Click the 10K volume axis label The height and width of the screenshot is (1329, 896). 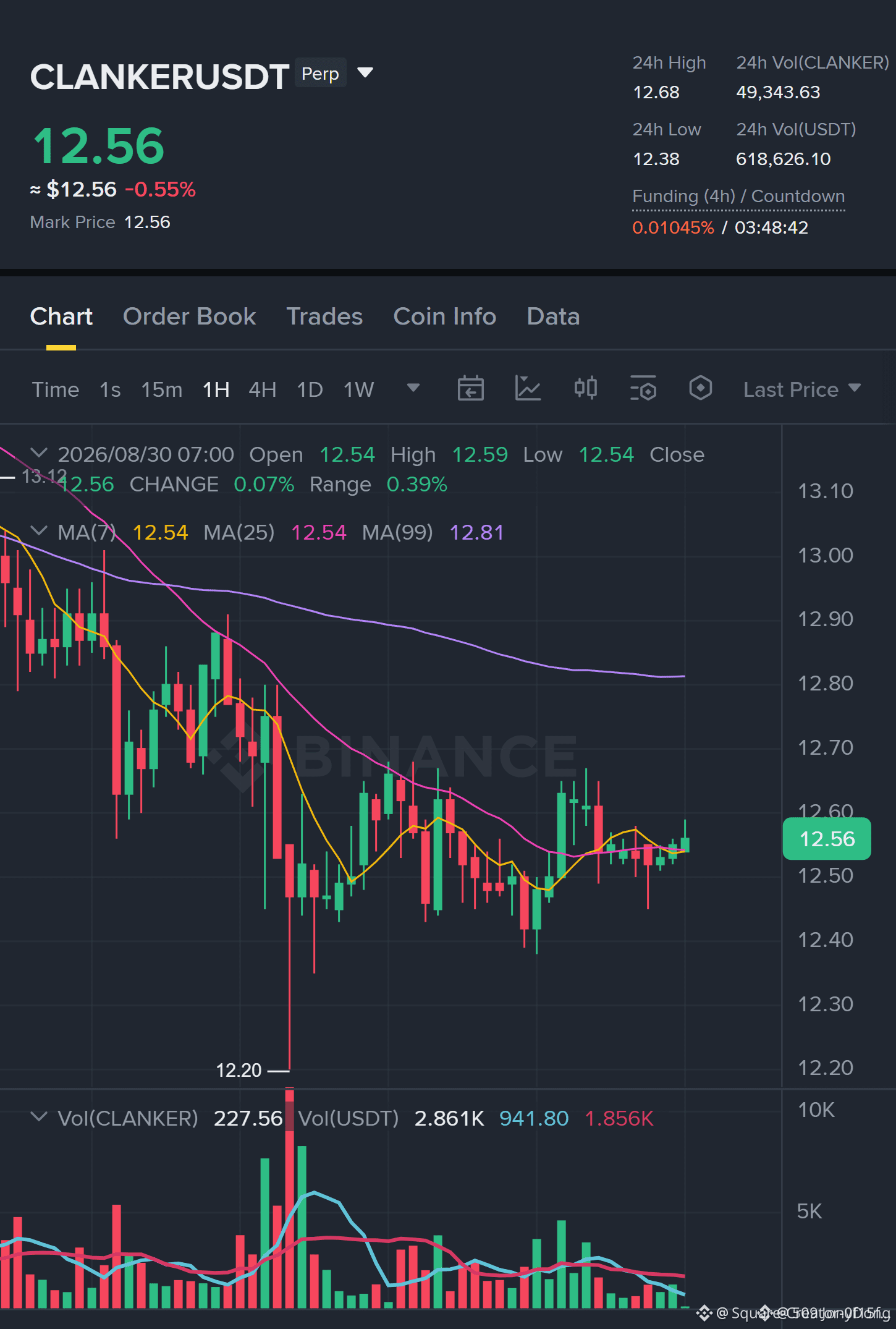point(816,1110)
